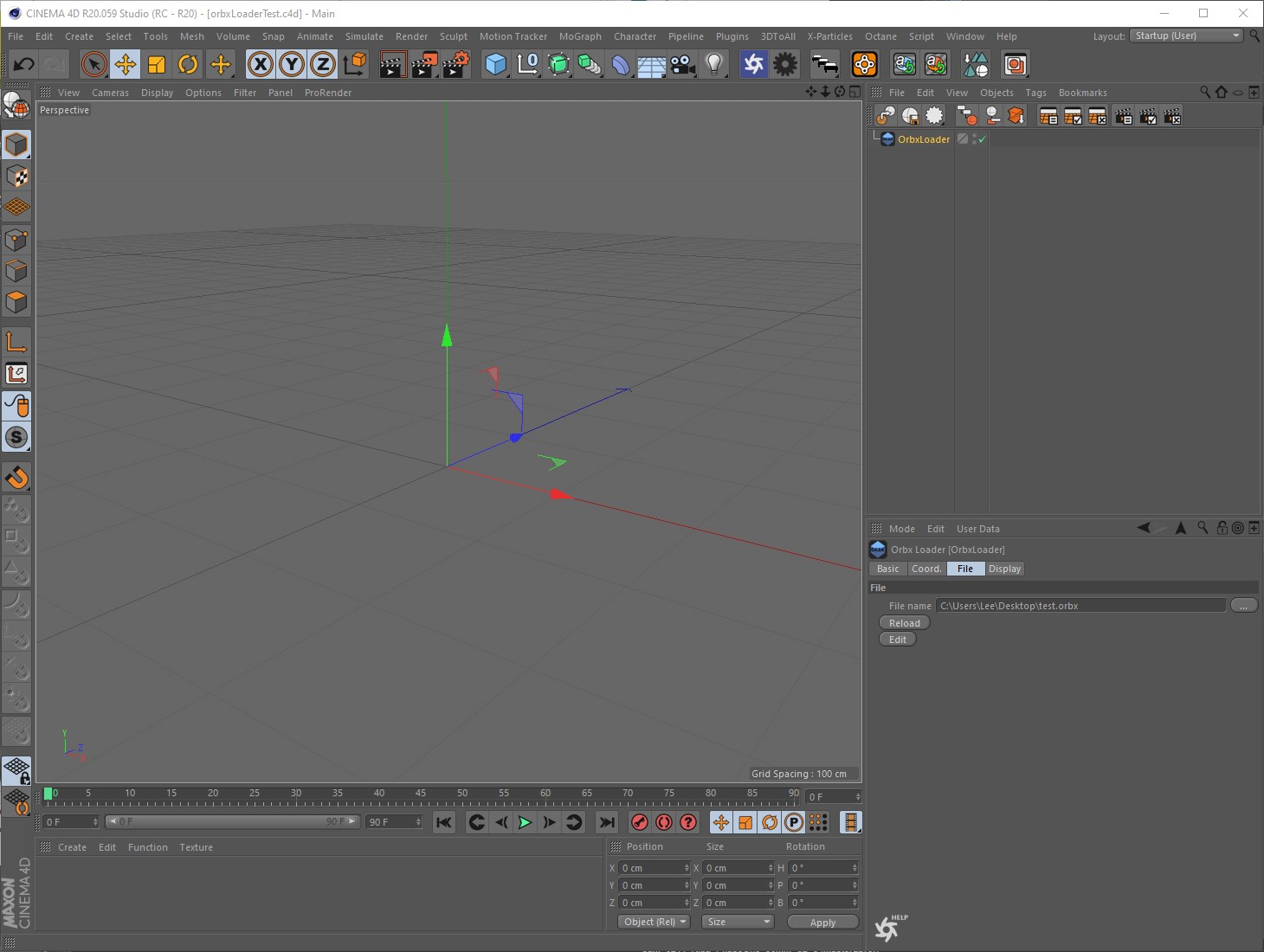Switch to Polygons mode

pos(16,302)
